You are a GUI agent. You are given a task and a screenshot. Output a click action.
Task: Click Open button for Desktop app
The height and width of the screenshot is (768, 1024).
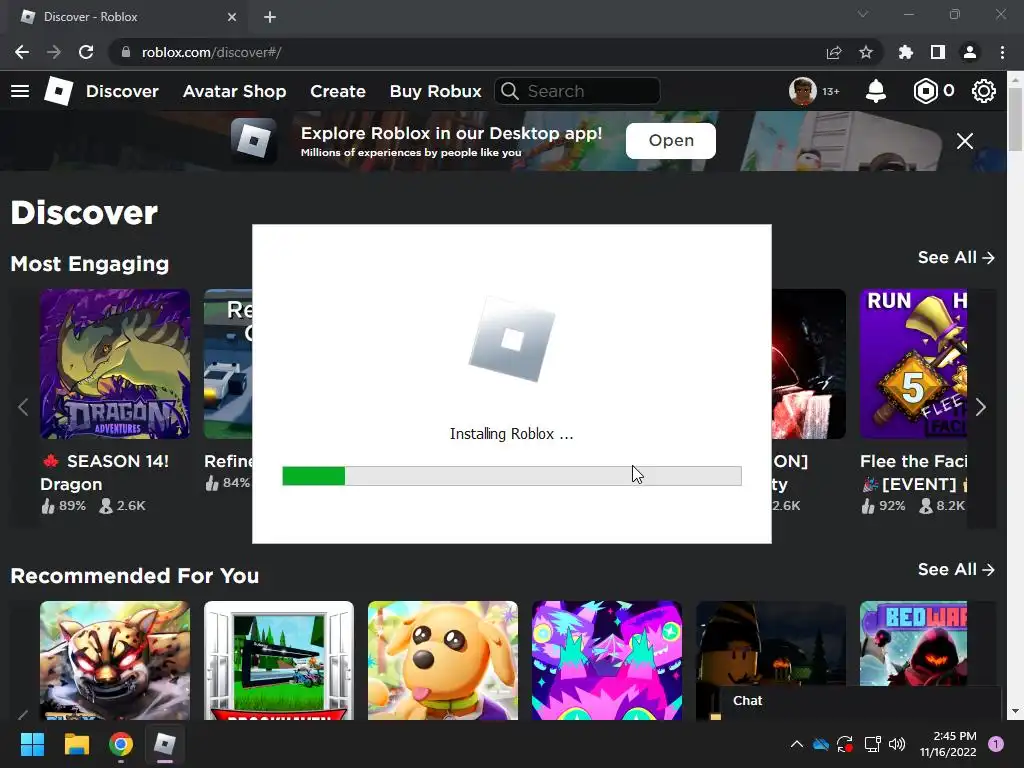pos(671,140)
